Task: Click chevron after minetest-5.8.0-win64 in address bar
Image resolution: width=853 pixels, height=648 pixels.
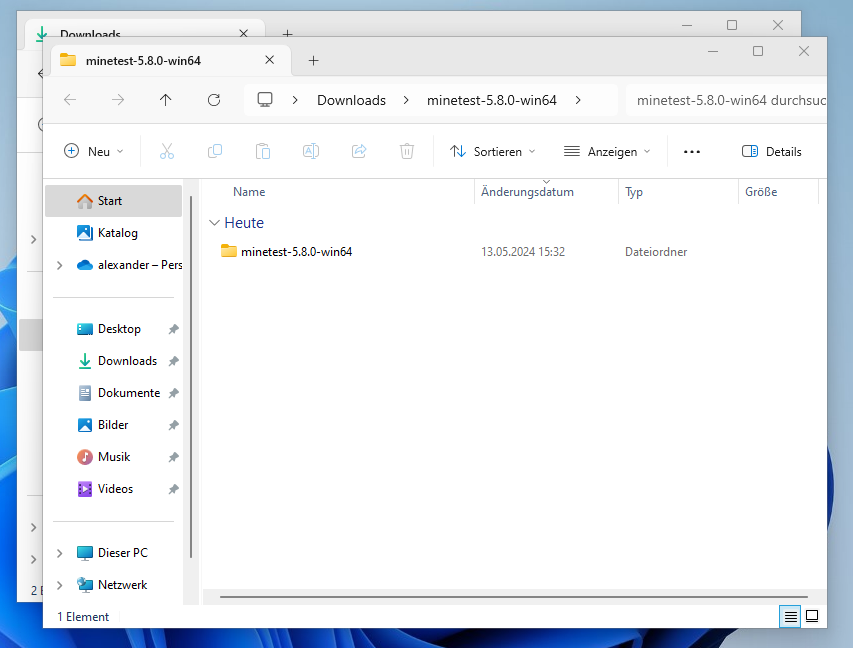Action: click(x=578, y=100)
